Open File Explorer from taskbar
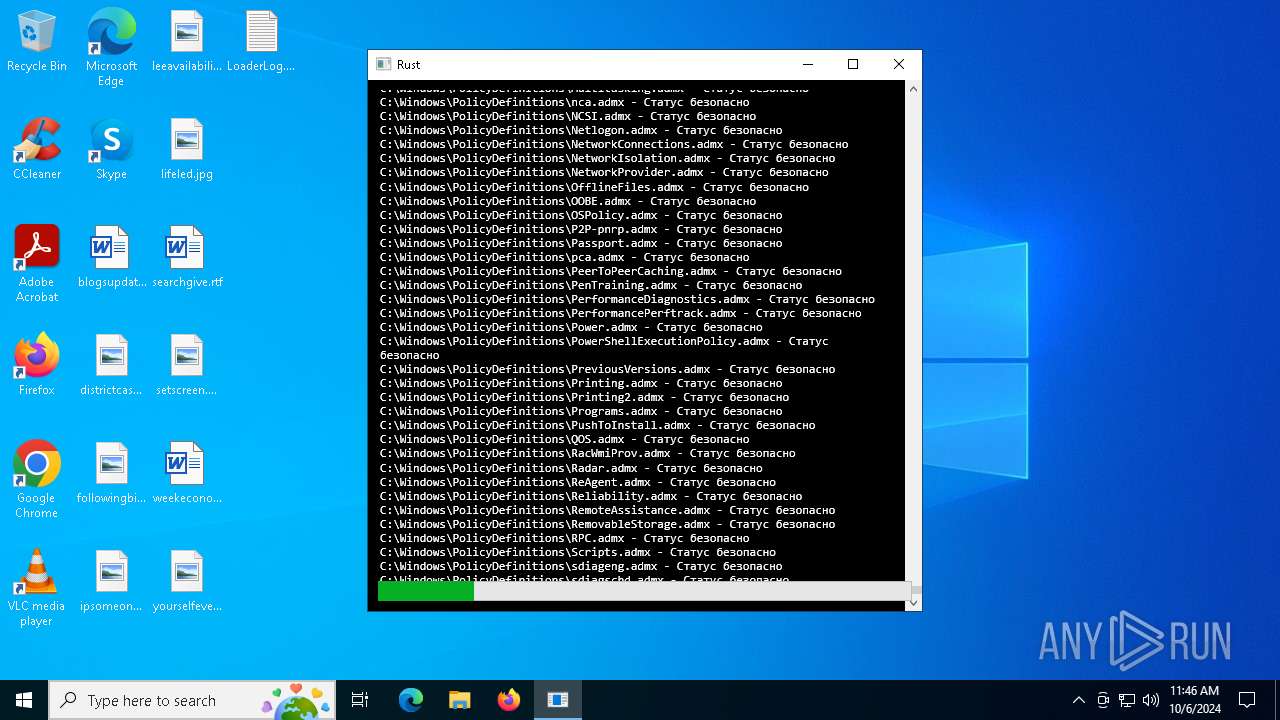Viewport: 1280px width, 720px height. (x=460, y=700)
